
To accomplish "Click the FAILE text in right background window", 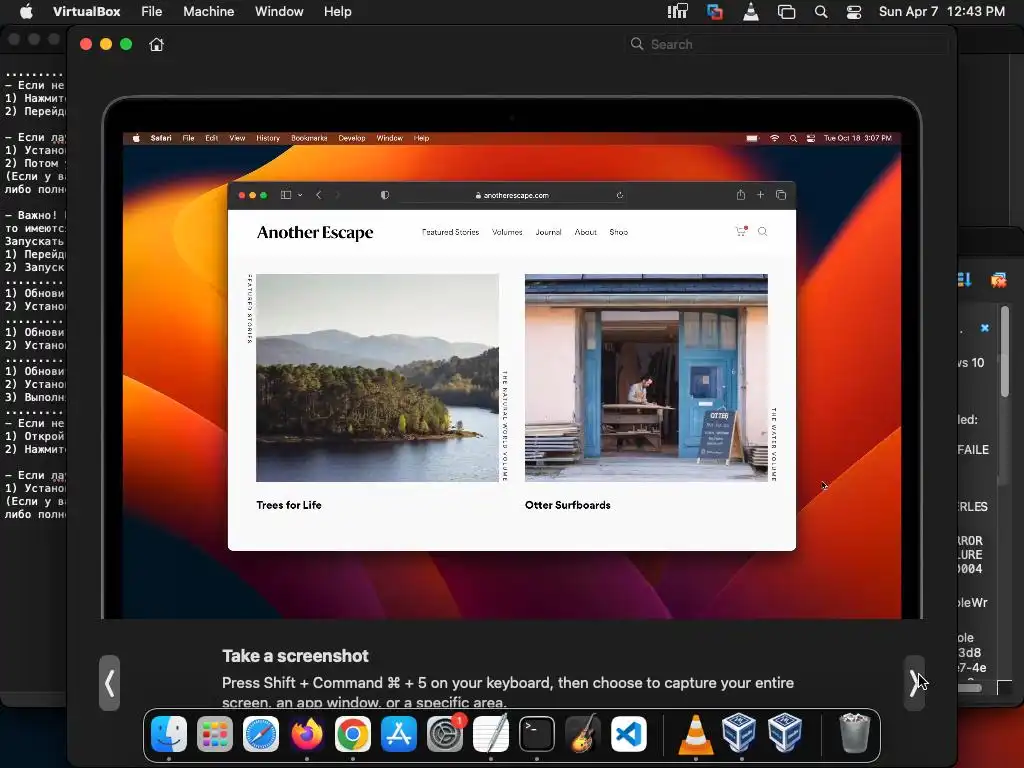I will pyautogui.click(x=973, y=449).
